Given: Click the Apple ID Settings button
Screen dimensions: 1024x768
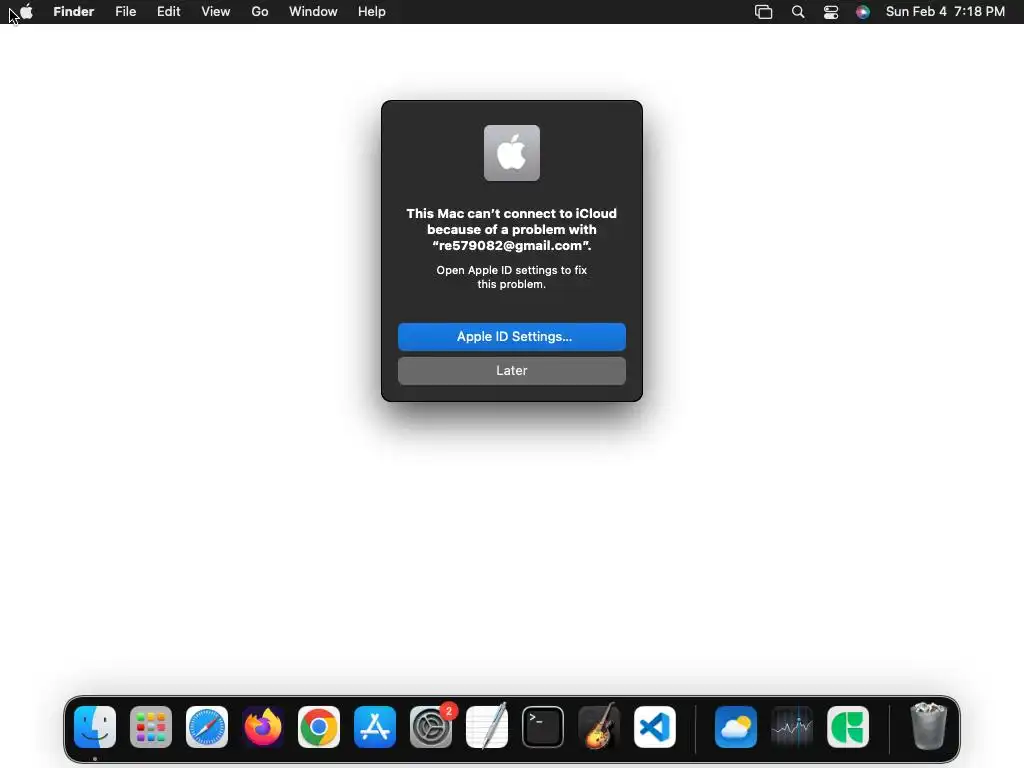Looking at the screenshot, I should click(512, 336).
